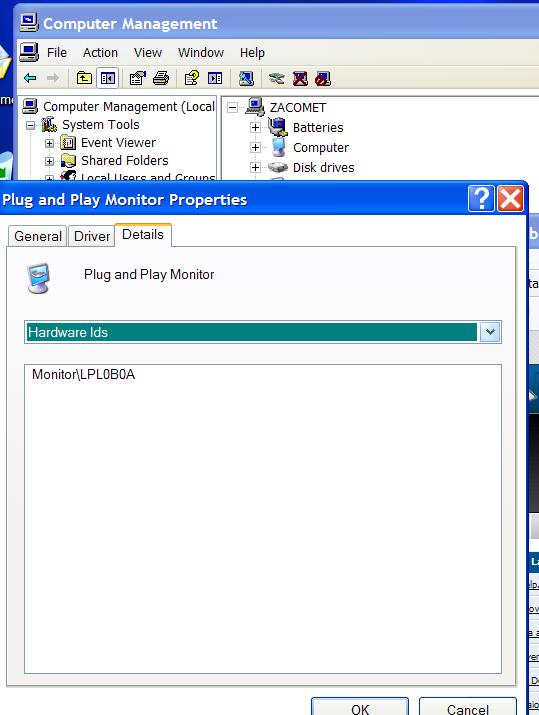Click the Cancel button
The width and height of the screenshot is (539, 715).
467,708
